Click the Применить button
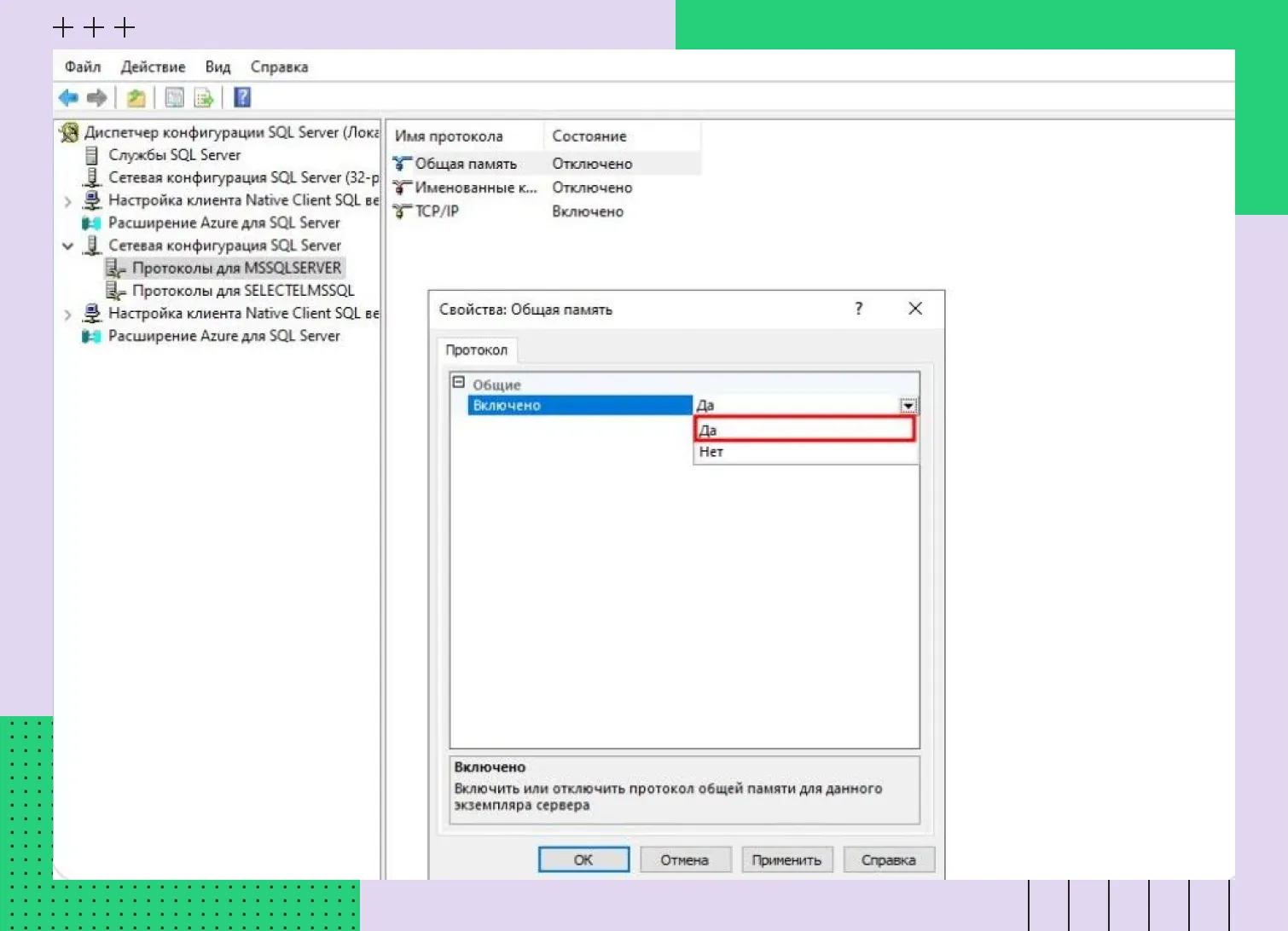The image size is (1288, 931). [x=786, y=859]
